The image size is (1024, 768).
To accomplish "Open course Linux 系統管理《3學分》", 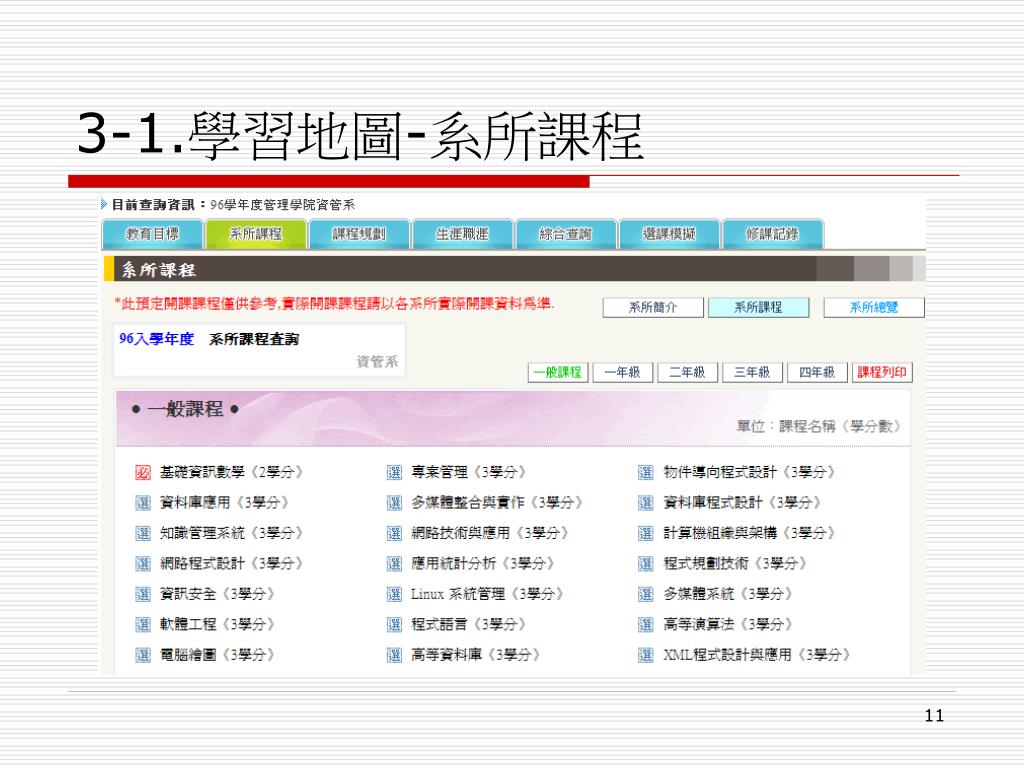I will click(487, 594).
